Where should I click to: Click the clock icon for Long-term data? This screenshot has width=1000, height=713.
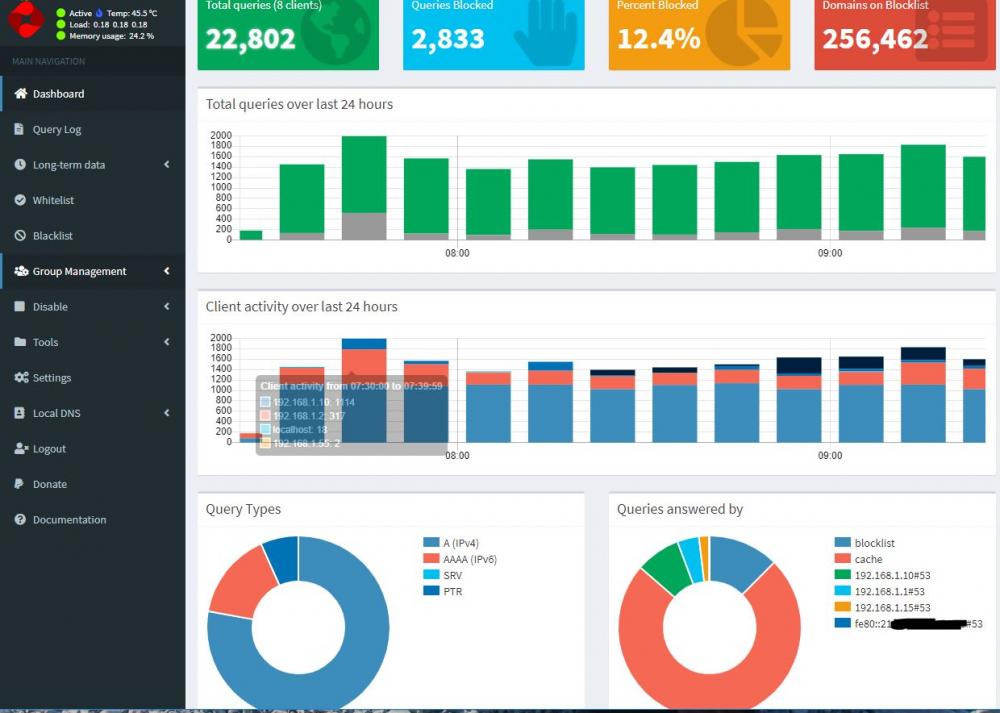[x=20, y=165]
